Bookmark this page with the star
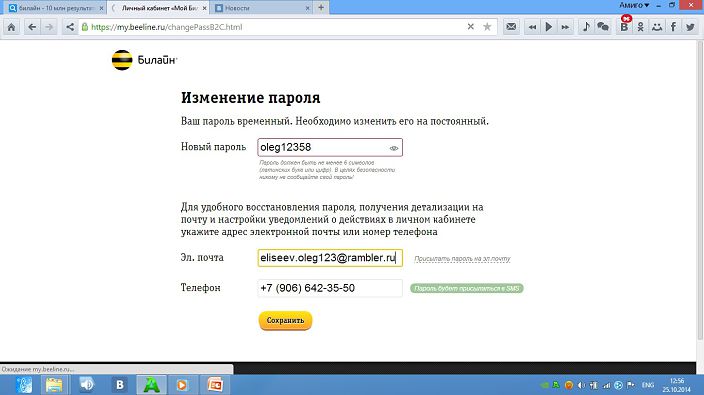The width and height of the screenshot is (704, 395). 487,27
